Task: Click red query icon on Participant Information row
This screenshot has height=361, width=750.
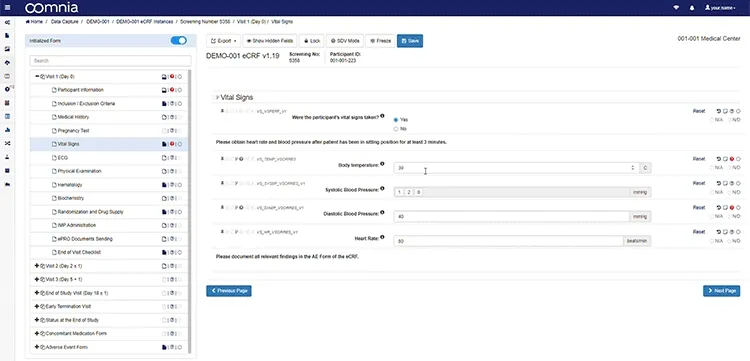Action: (172, 89)
